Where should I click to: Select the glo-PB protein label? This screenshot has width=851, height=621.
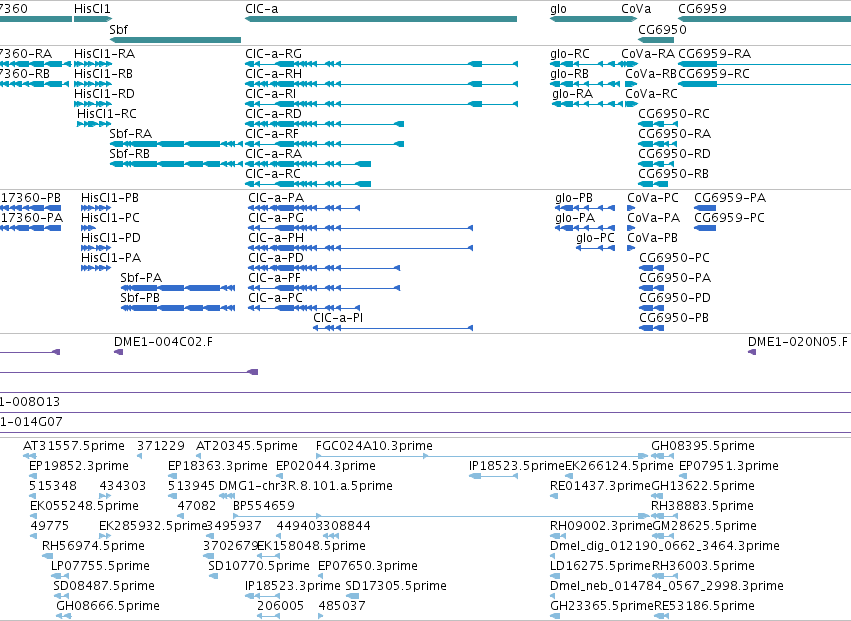tap(574, 198)
